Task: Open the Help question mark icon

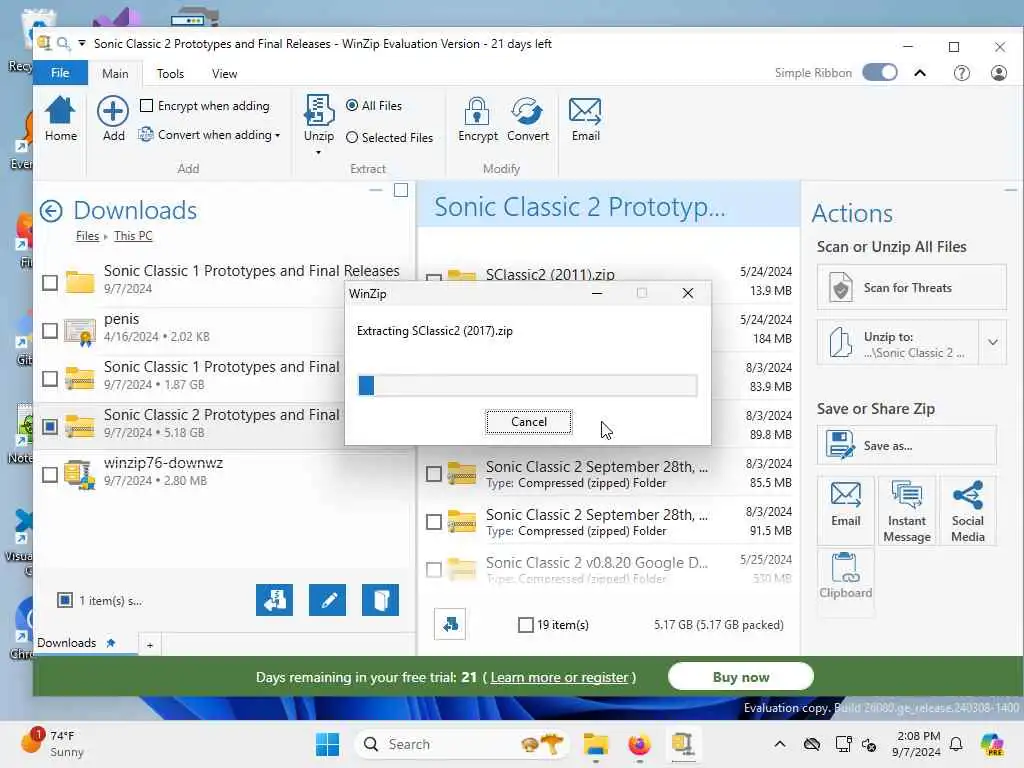Action: pos(961,73)
